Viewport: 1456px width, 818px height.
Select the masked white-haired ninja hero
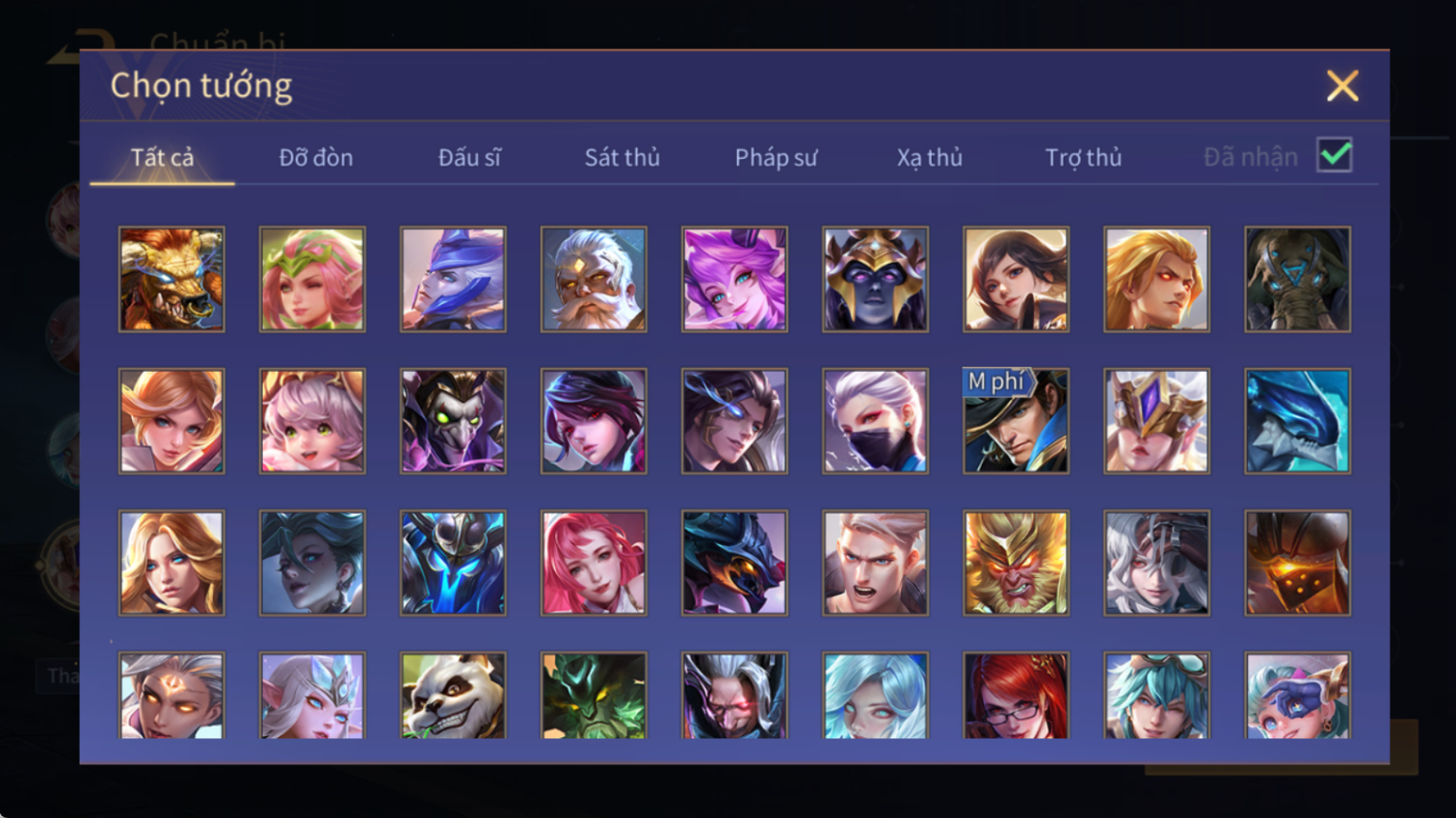[x=875, y=421]
